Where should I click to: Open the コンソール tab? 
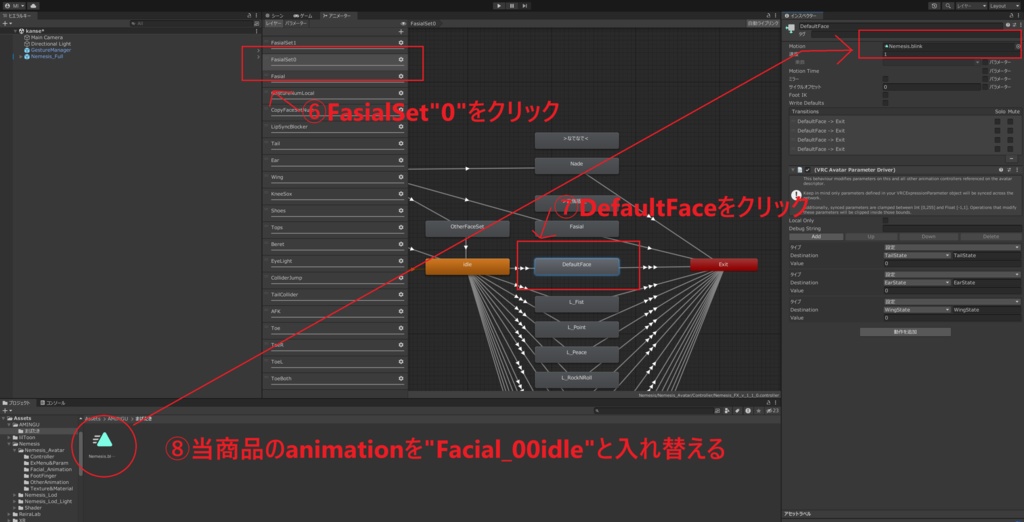(x=52, y=403)
